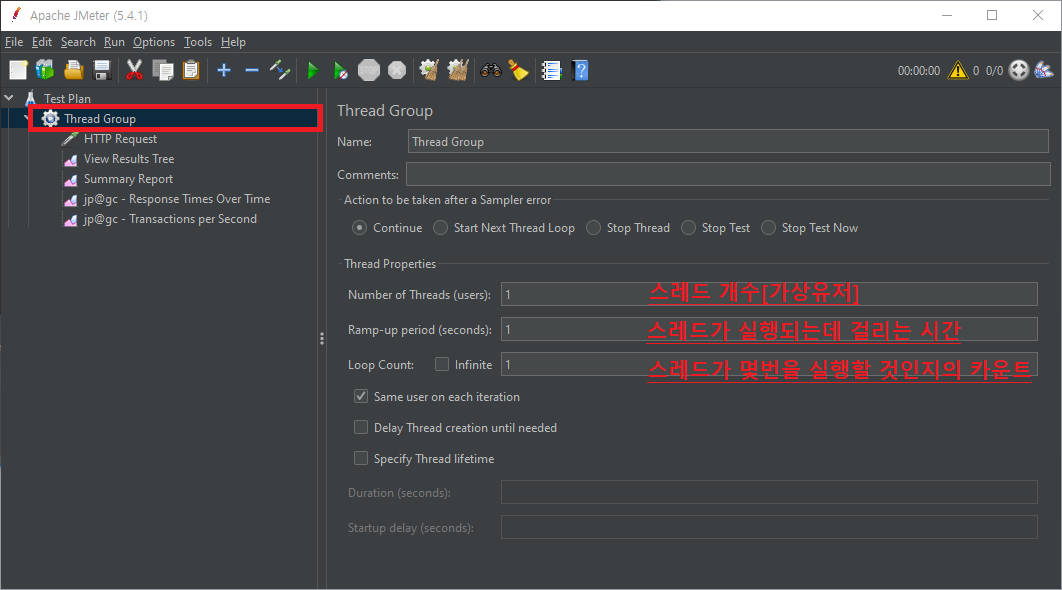
Task: Click Start no pauses icon
Action: tap(341, 70)
